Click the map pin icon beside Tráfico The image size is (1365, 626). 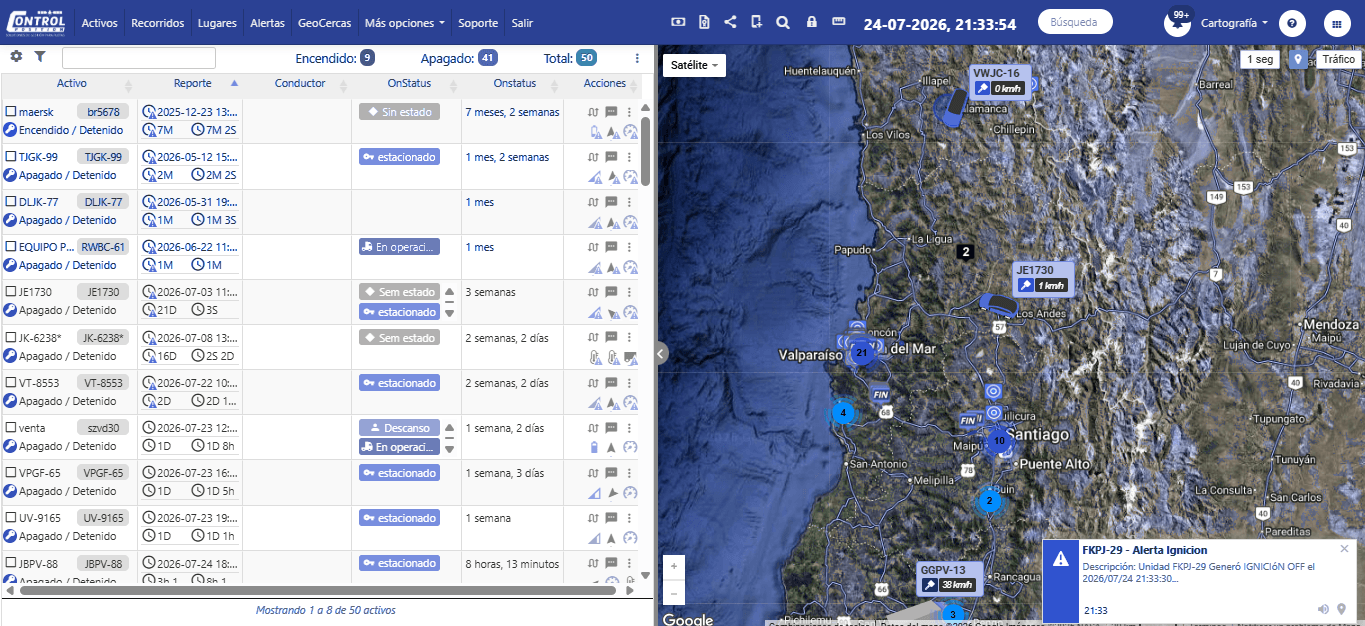[x=1298, y=59]
